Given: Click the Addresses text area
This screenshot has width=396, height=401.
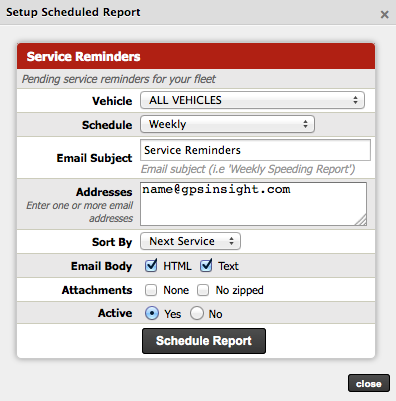Looking at the screenshot, I should (x=253, y=204).
